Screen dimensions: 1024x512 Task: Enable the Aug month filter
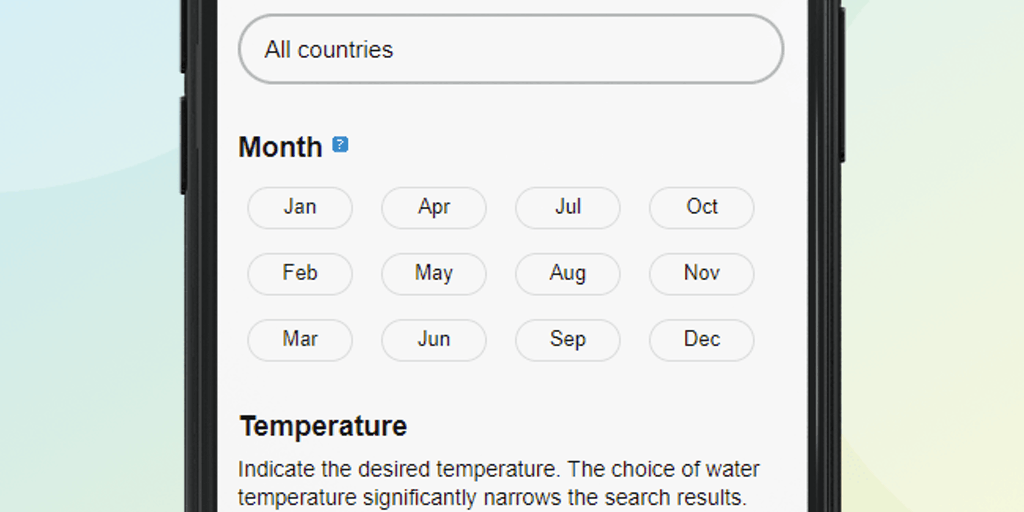click(x=568, y=273)
